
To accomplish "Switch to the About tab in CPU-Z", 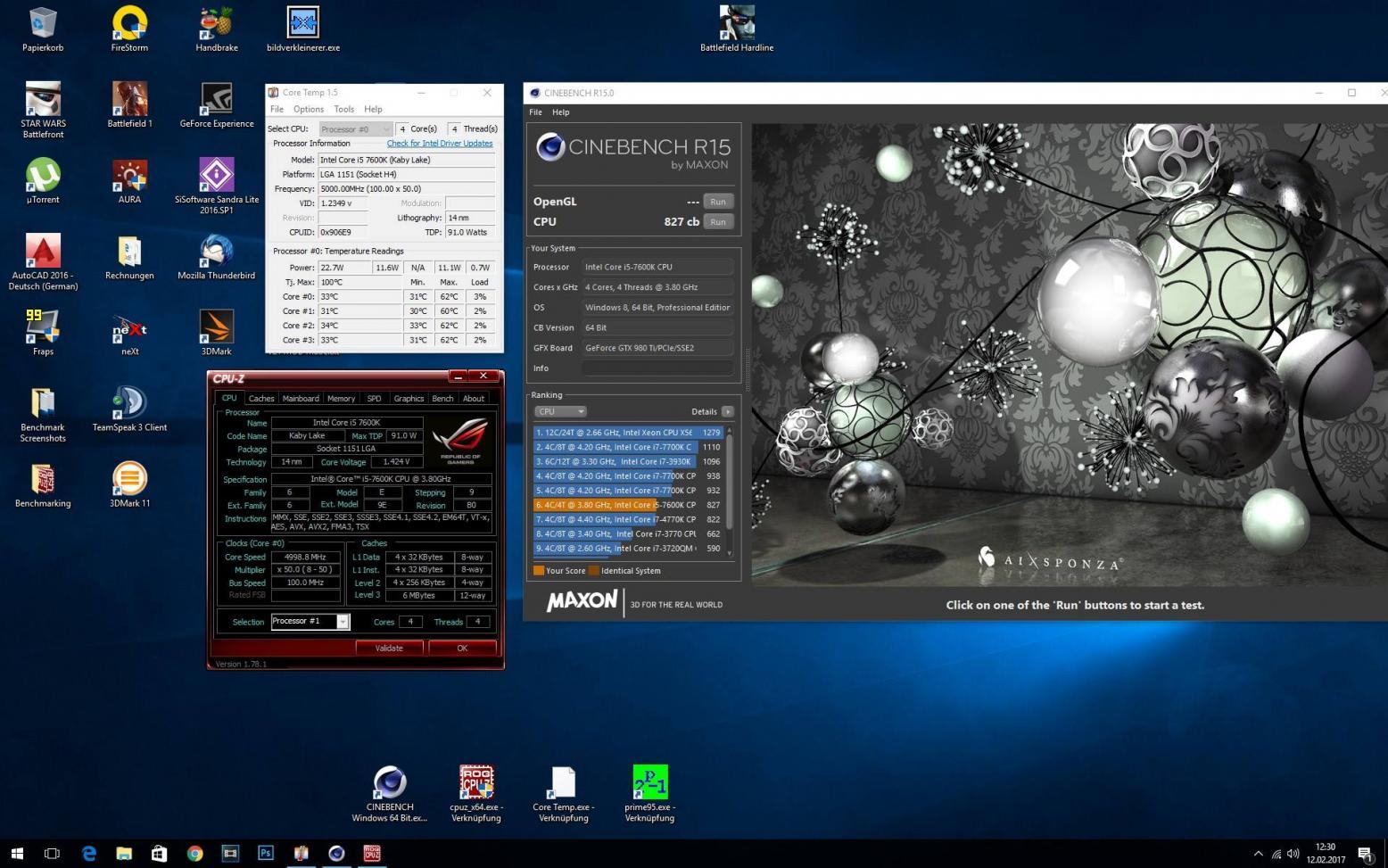I will 474,399.
